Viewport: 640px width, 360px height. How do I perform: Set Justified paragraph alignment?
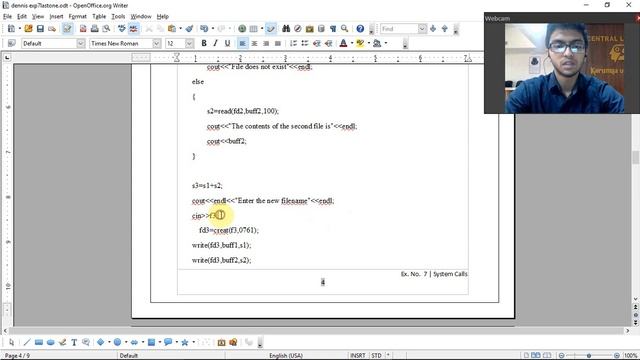(278, 43)
